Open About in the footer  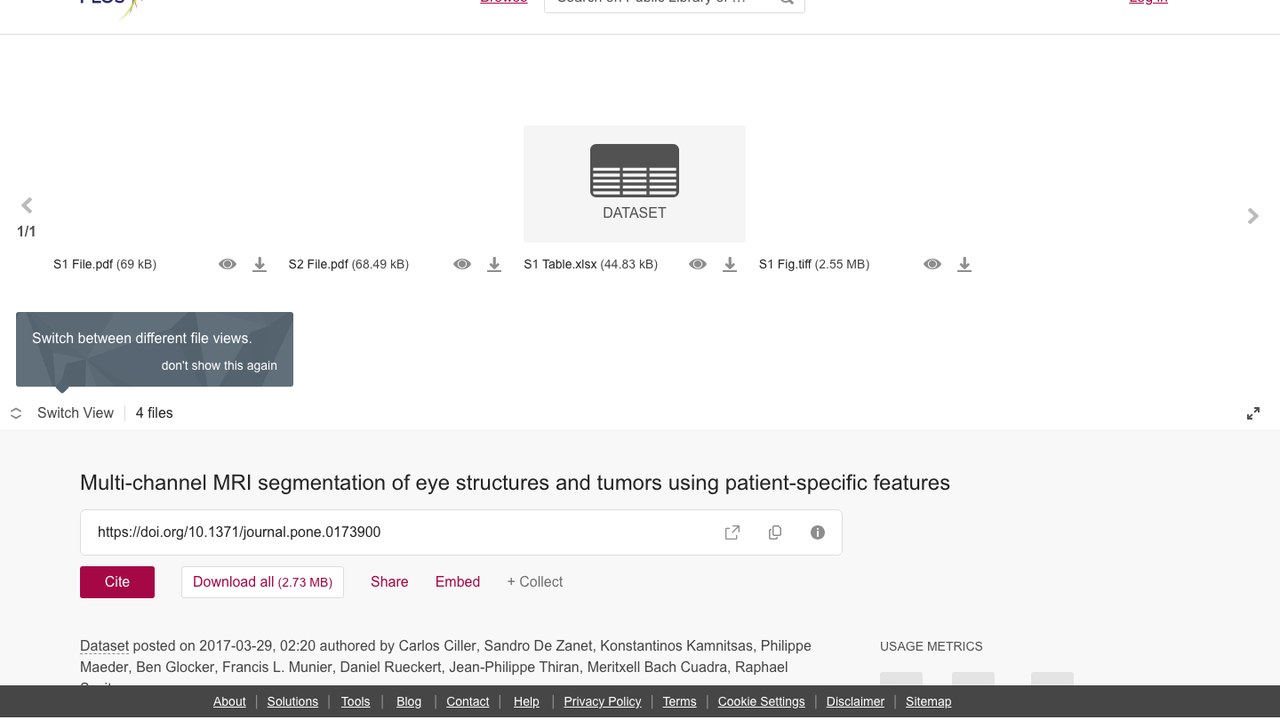click(229, 702)
